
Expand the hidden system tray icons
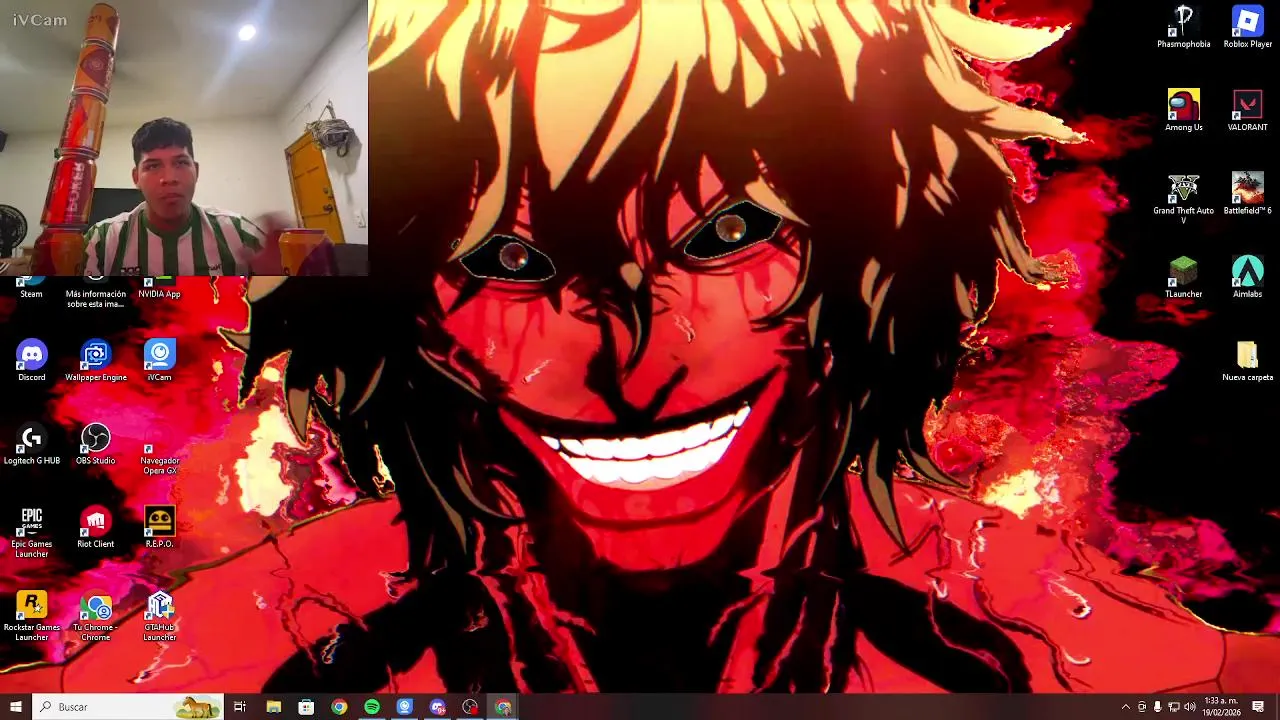click(x=1126, y=707)
